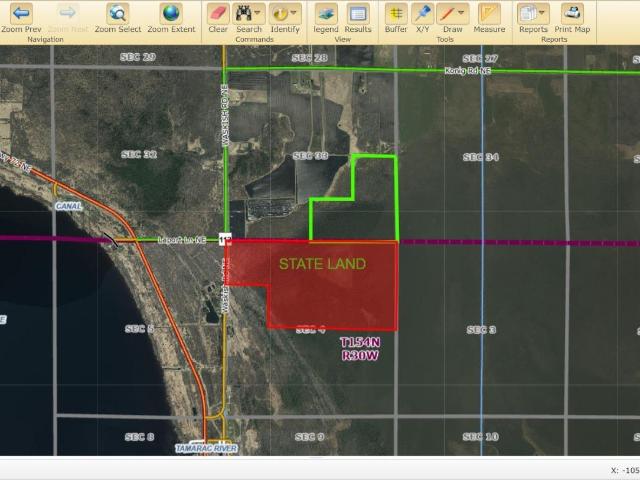640x480 pixels.
Task: Select the Identify tool
Action: (280, 13)
